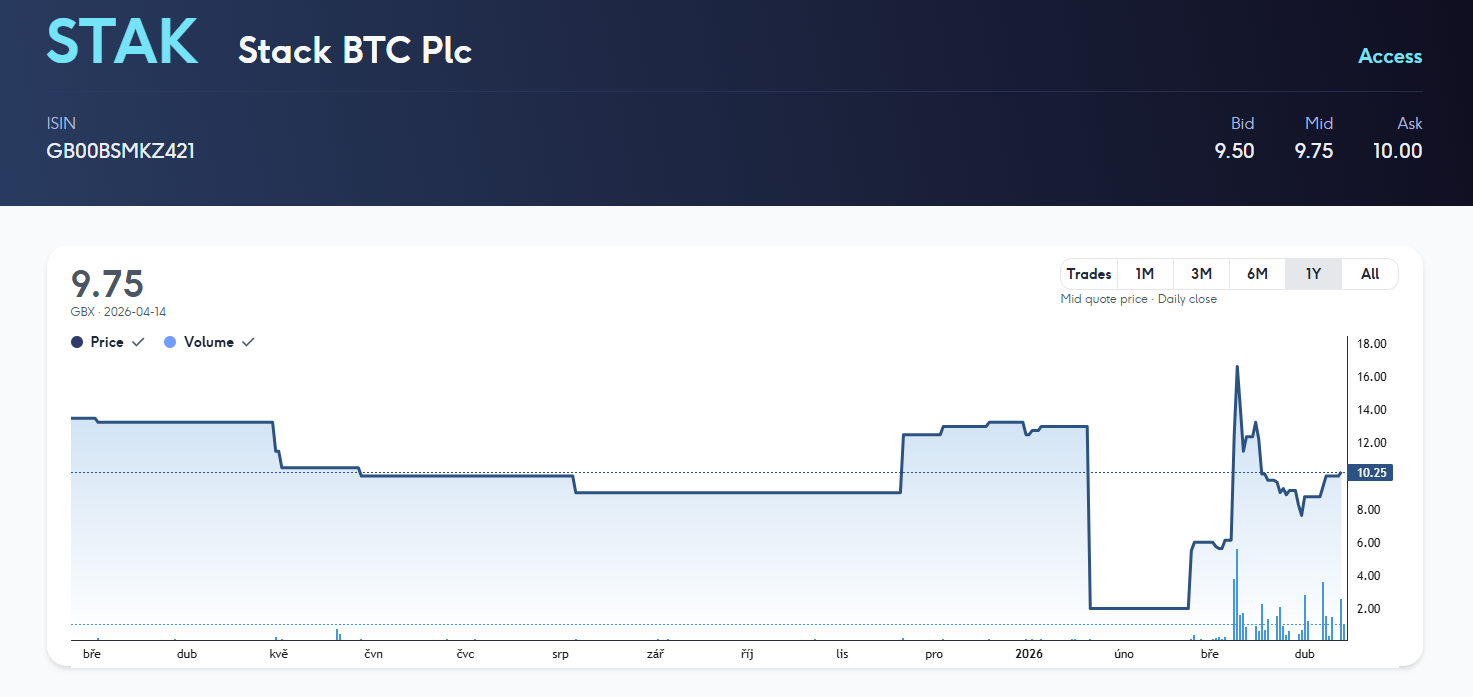Click the 2026 year axis label
This screenshot has height=697, width=1473.
[1028, 654]
